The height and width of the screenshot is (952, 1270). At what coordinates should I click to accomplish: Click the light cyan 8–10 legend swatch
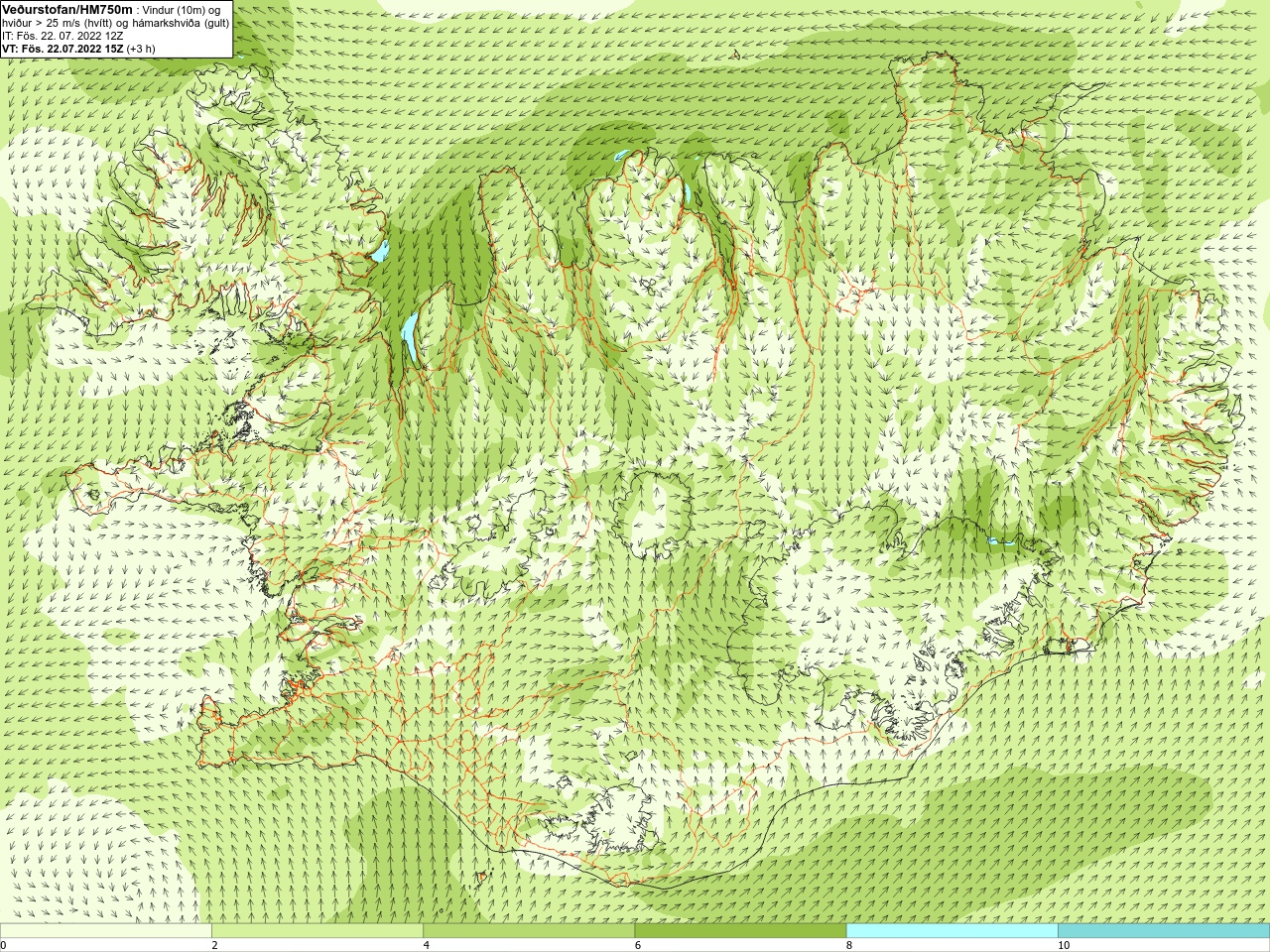[x=952, y=931]
